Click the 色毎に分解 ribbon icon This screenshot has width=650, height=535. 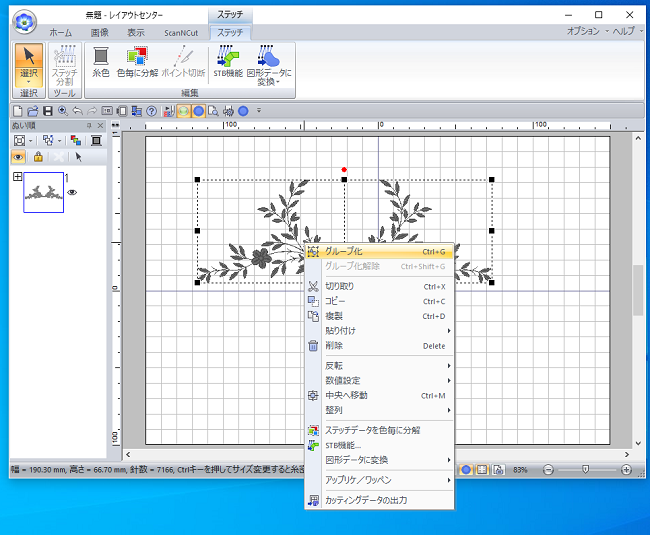[137, 61]
